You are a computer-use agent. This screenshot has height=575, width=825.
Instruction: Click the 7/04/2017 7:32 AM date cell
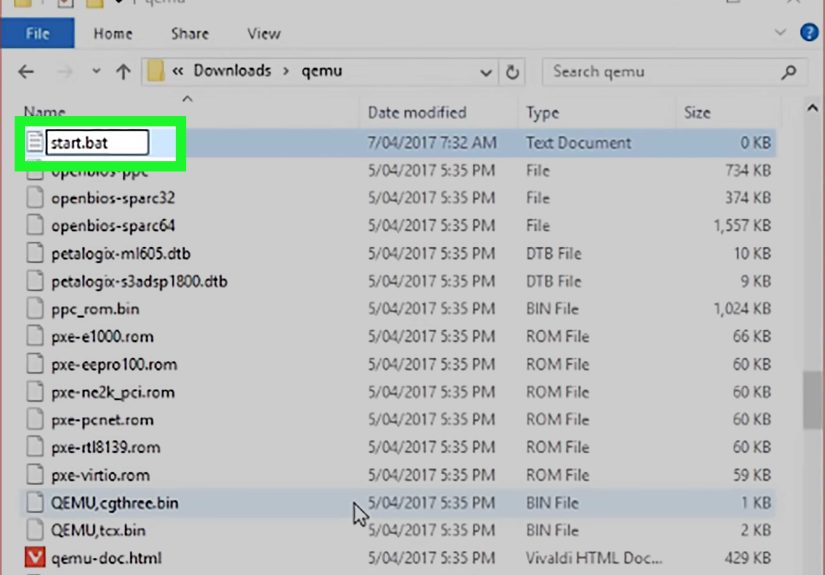[432, 143]
